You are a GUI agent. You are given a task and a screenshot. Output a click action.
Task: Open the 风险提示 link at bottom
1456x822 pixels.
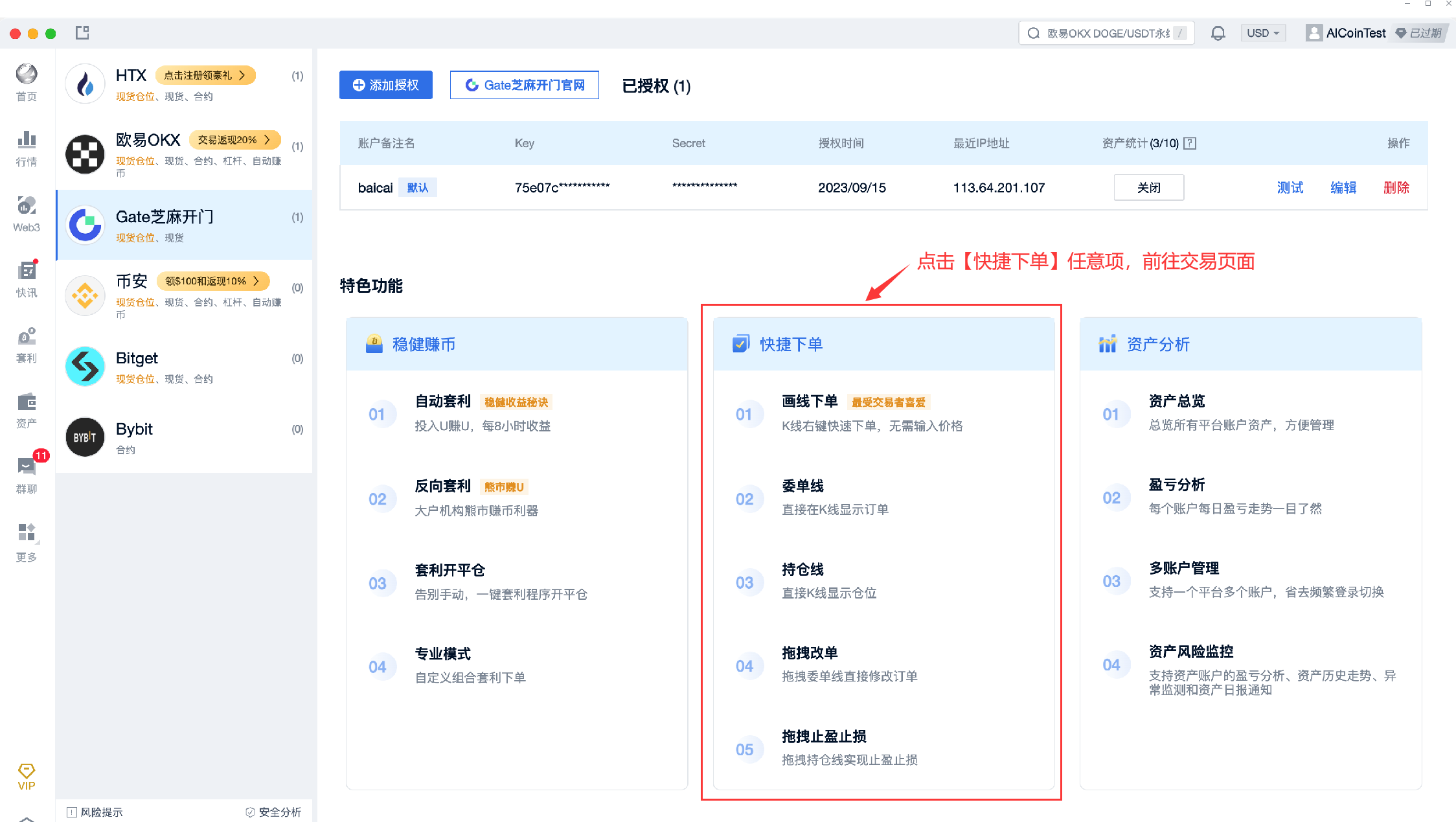click(95, 812)
